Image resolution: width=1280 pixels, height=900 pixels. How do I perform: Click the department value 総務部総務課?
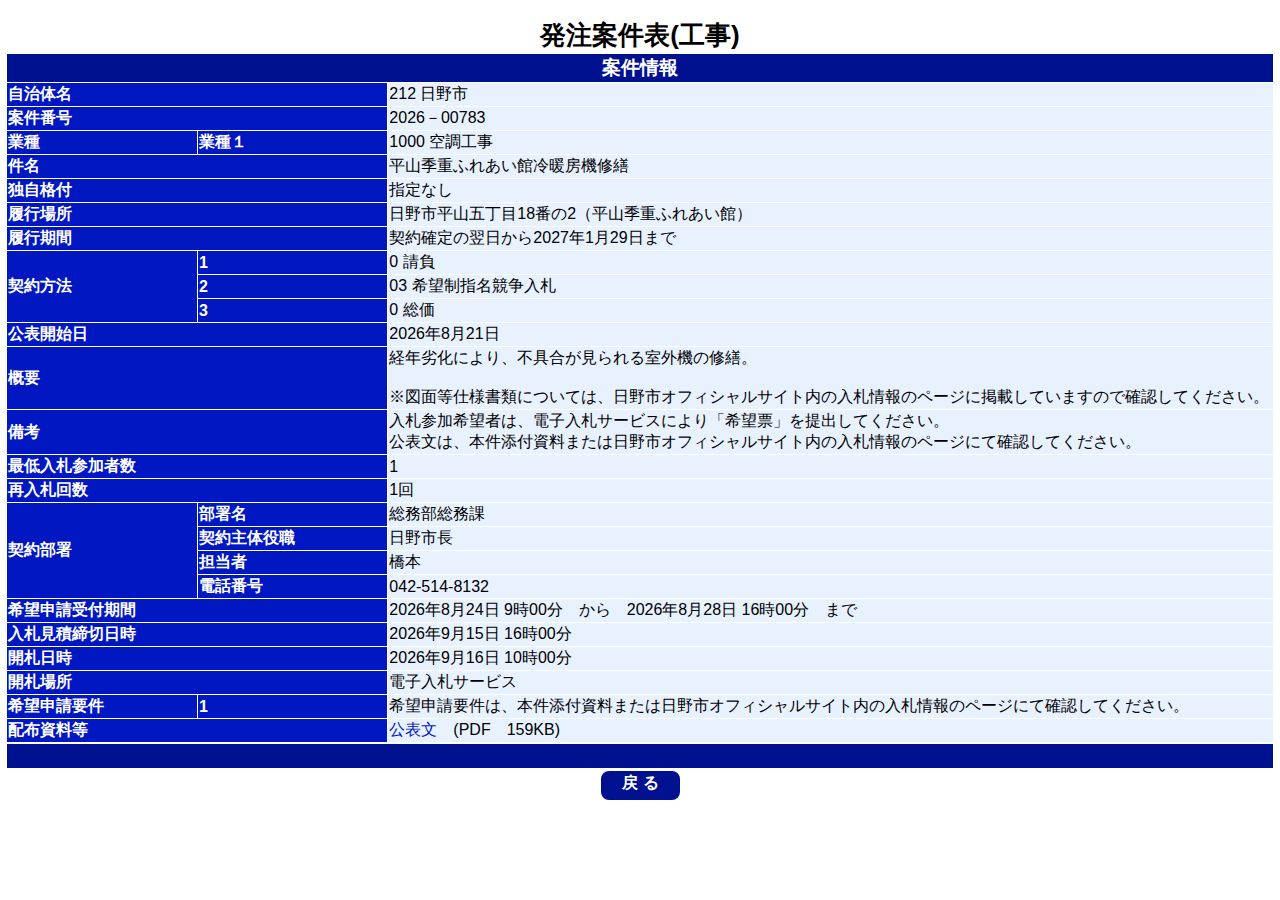pos(436,514)
